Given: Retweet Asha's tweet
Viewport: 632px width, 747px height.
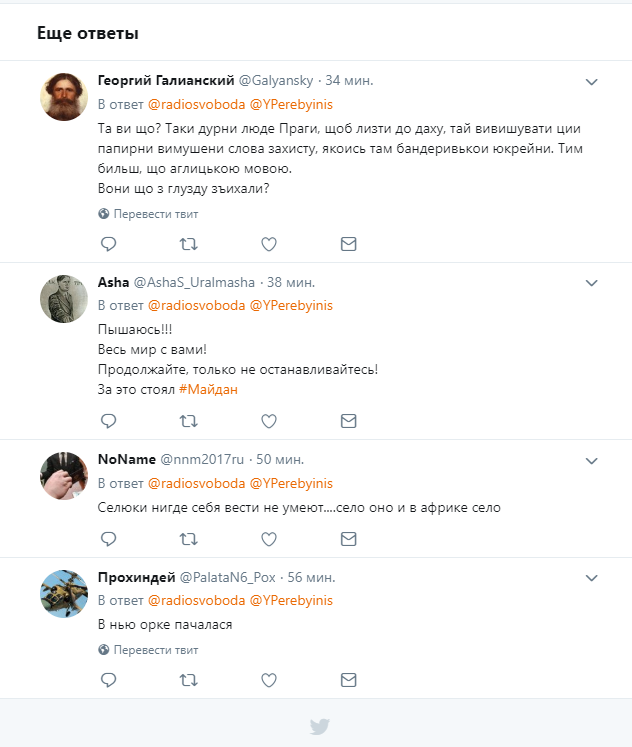Looking at the screenshot, I should (x=187, y=420).
